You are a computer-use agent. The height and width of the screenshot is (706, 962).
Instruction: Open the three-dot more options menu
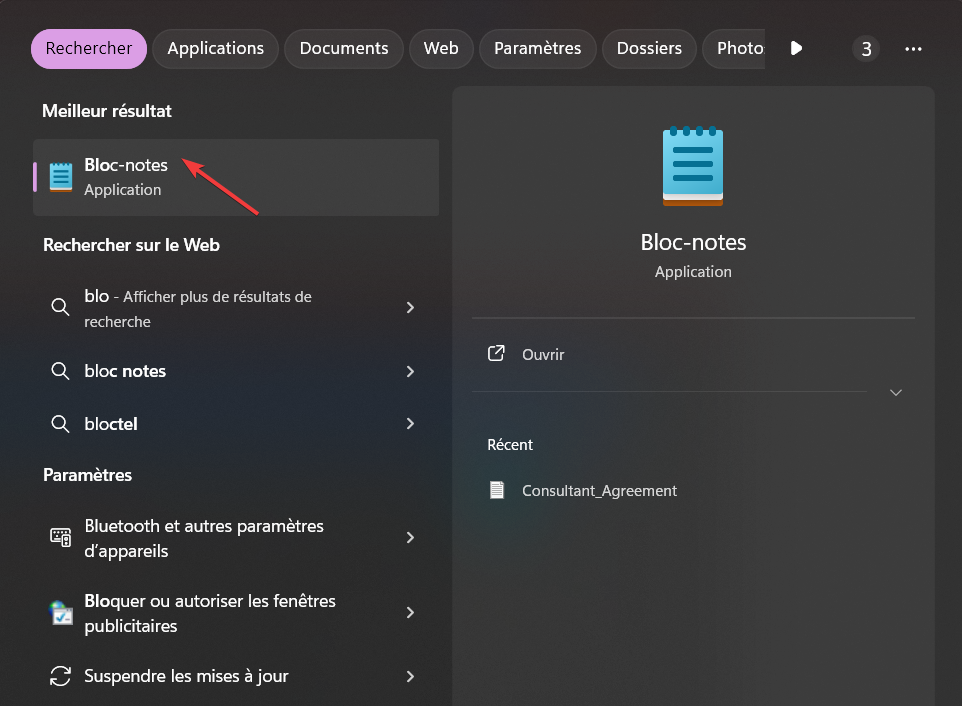point(914,49)
